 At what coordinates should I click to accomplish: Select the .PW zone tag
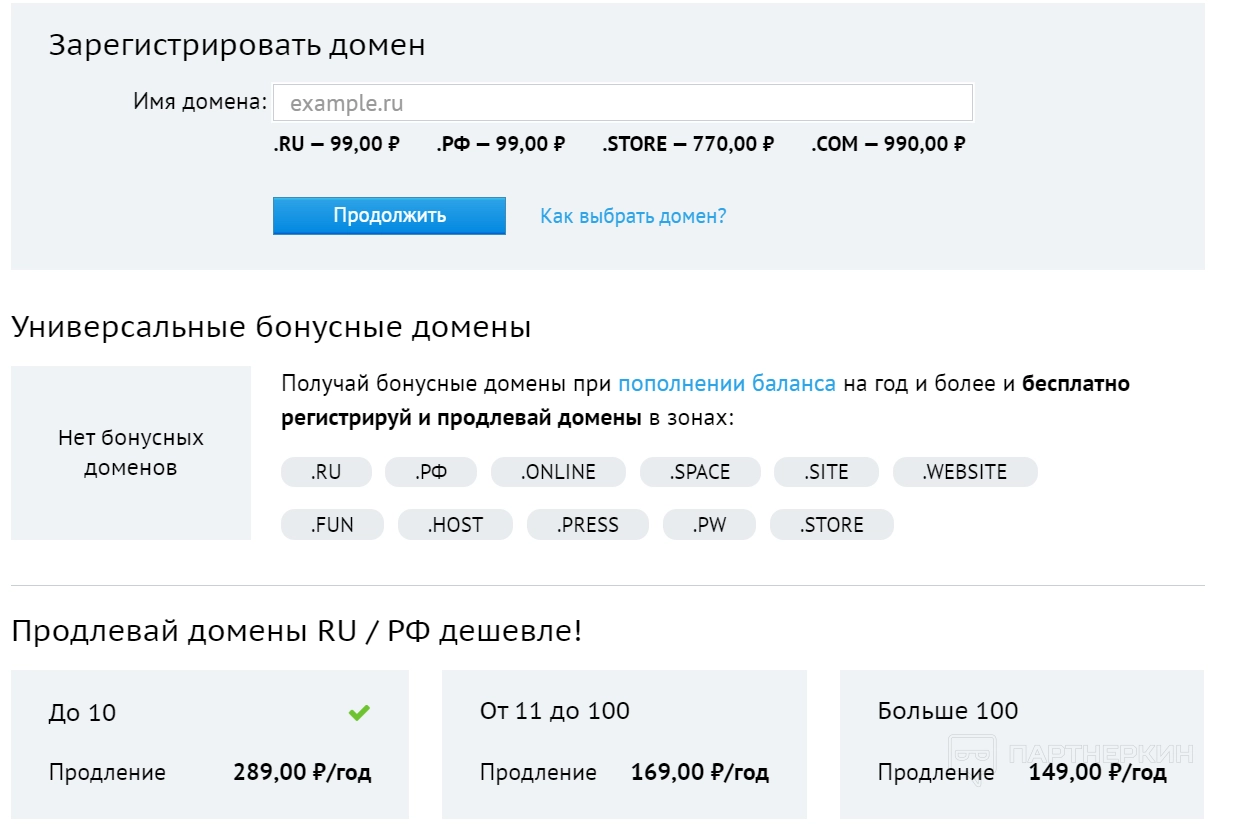tap(709, 525)
